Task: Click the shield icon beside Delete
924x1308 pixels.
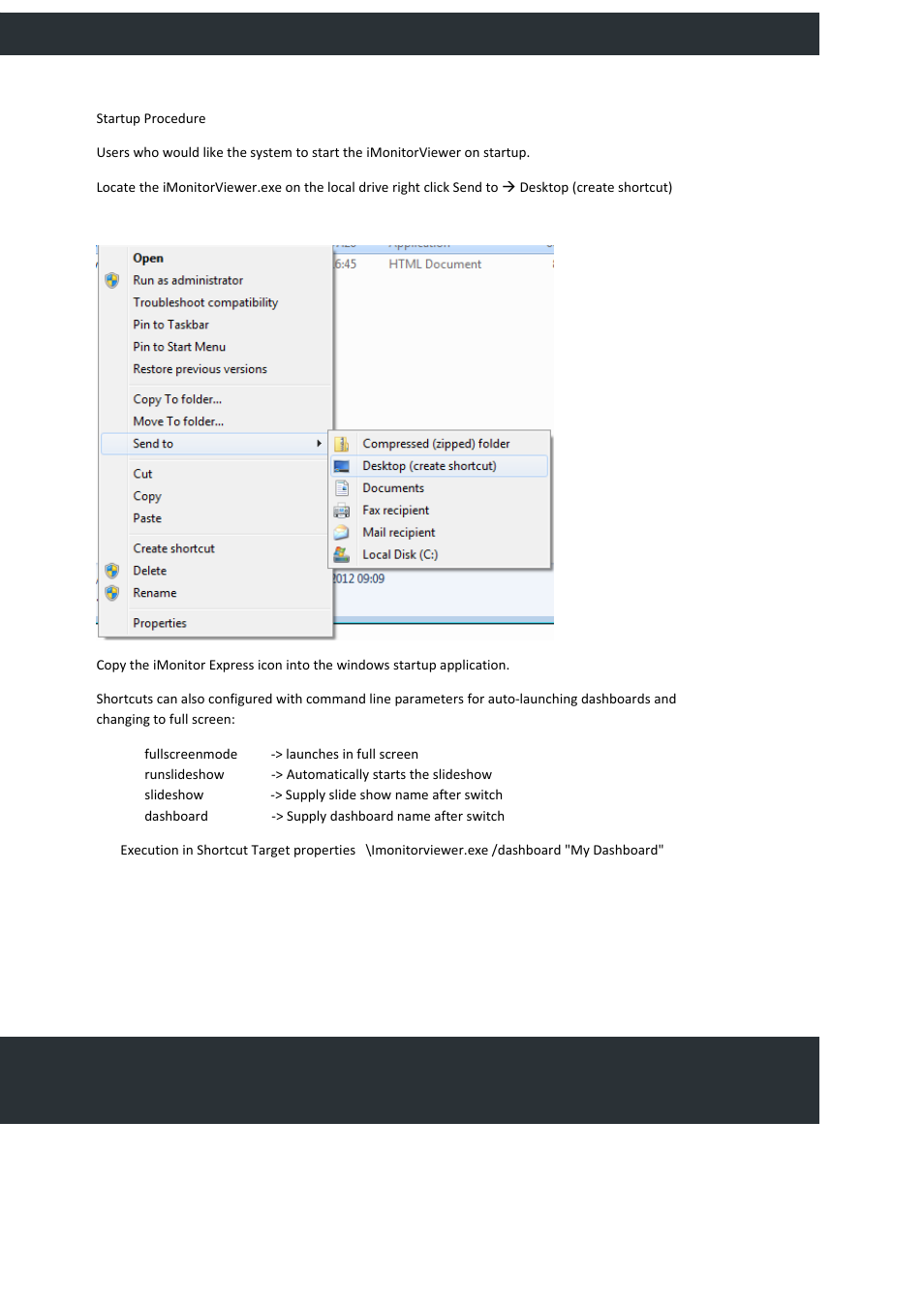Action: pyautogui.click(x=112, y=571)
